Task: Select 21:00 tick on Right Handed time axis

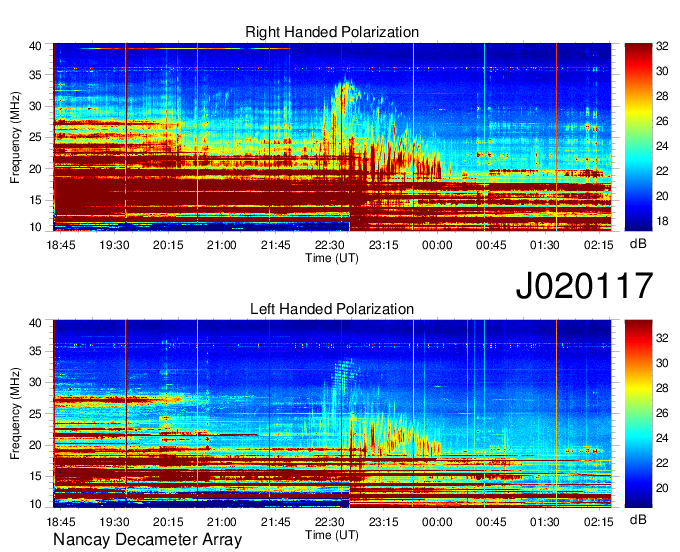Action: pyautogui.click(x=222, y=245)
